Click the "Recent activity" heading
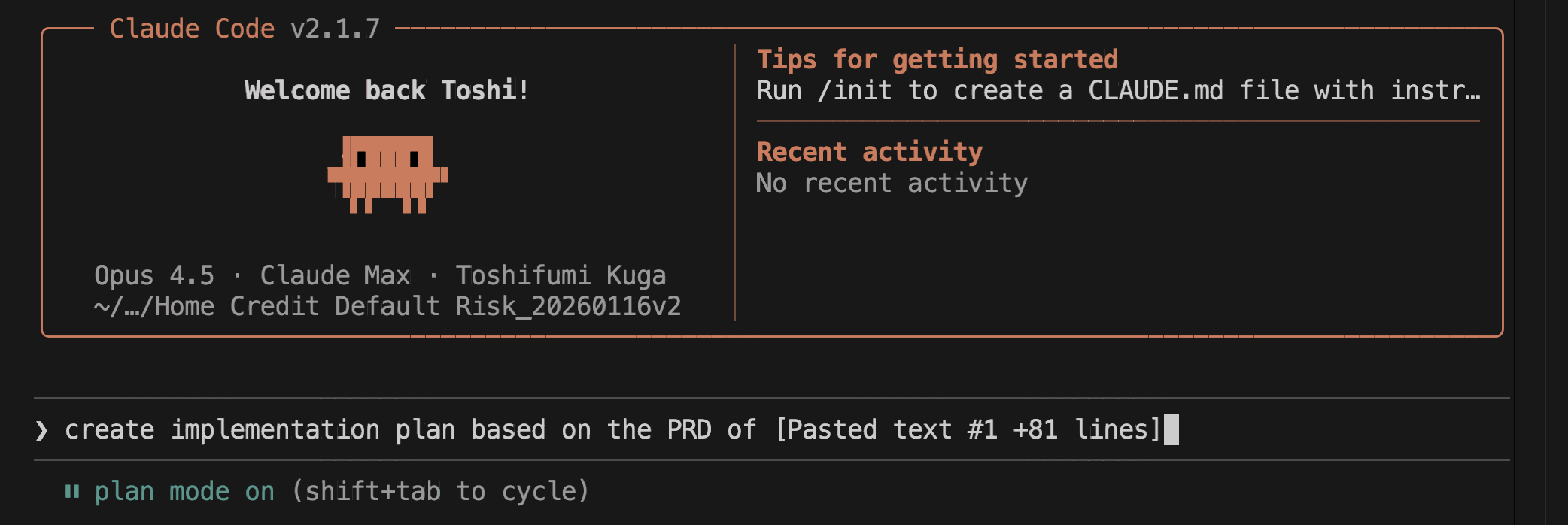 pos(869,152)
